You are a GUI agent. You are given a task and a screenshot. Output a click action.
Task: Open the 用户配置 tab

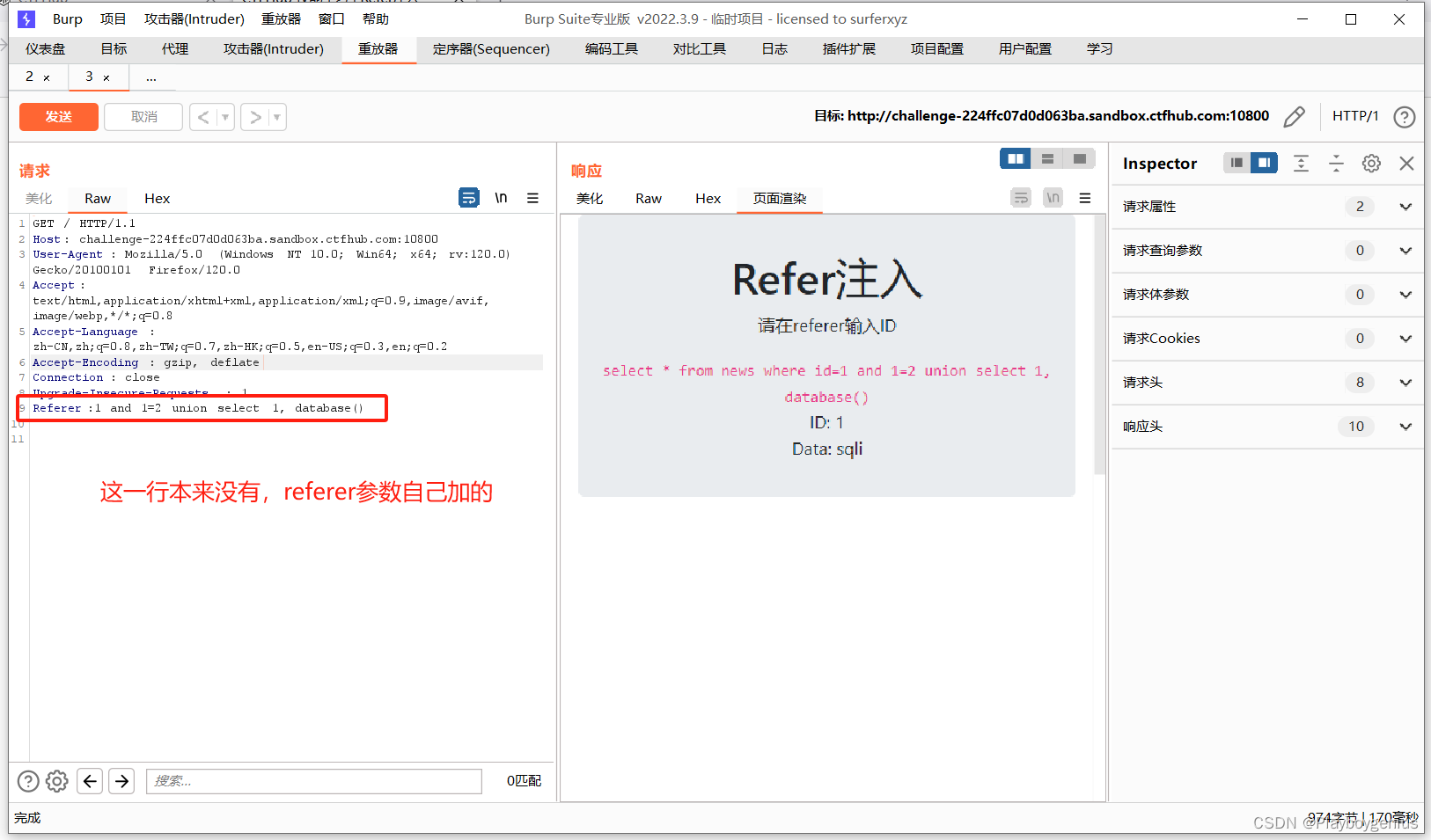pos(1025,49)
